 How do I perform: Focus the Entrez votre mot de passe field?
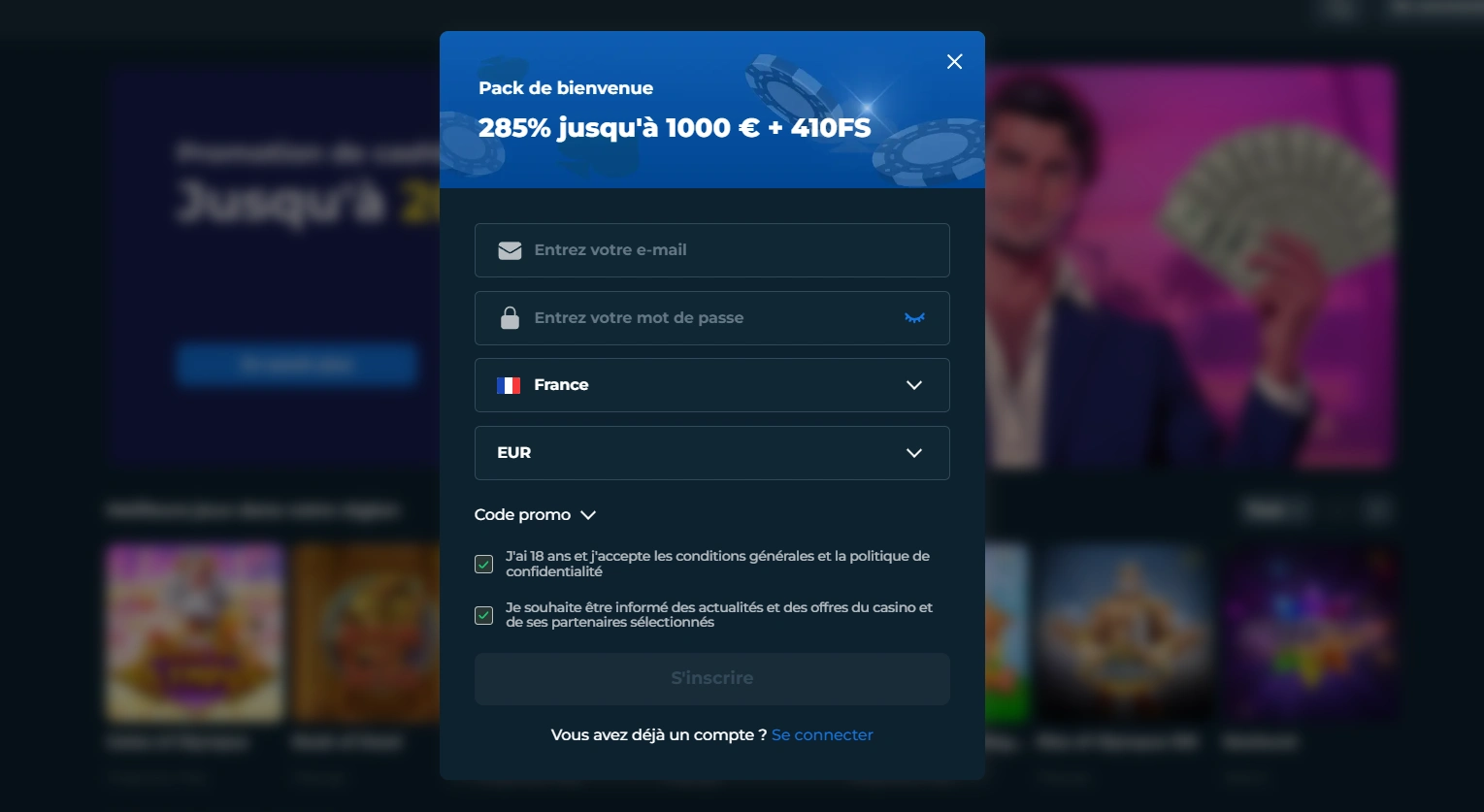tap(712, 318)
